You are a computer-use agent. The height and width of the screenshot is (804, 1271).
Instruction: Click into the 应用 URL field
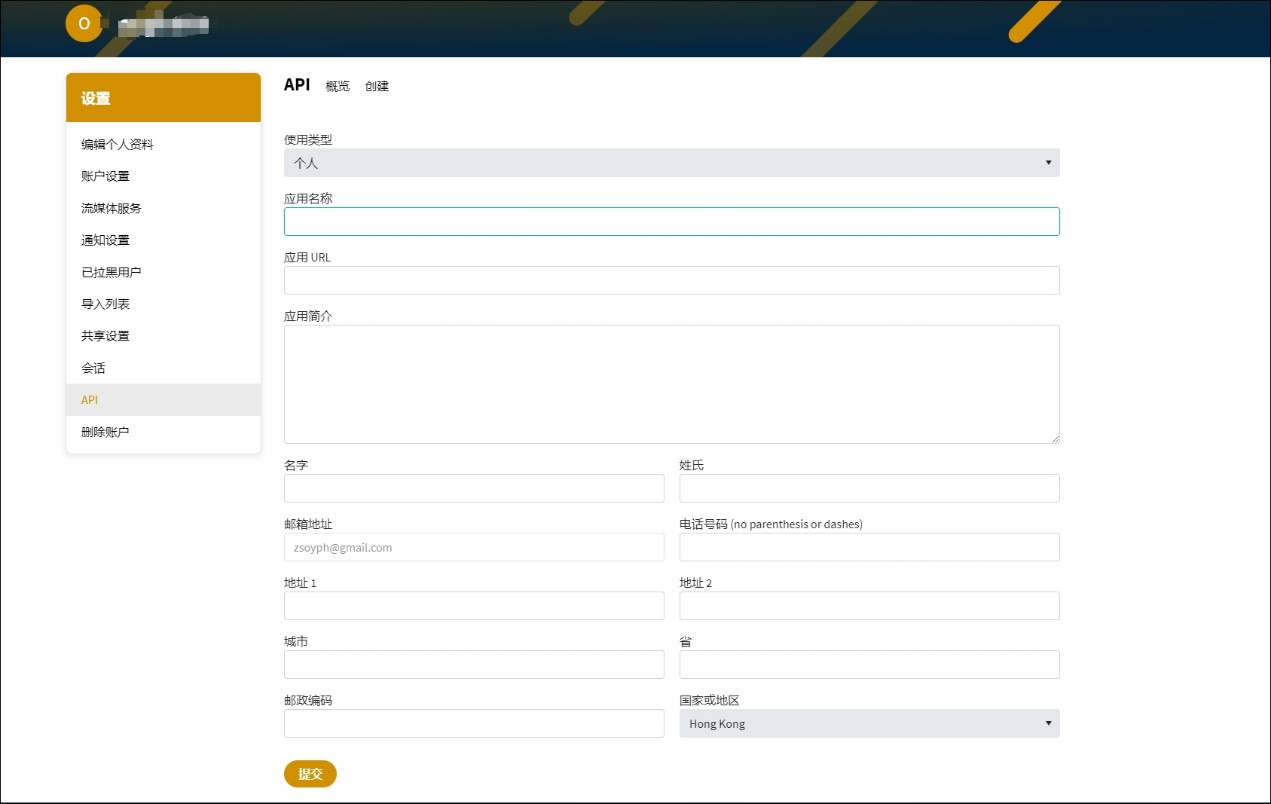pyautogui.click(x=671, y=280)
